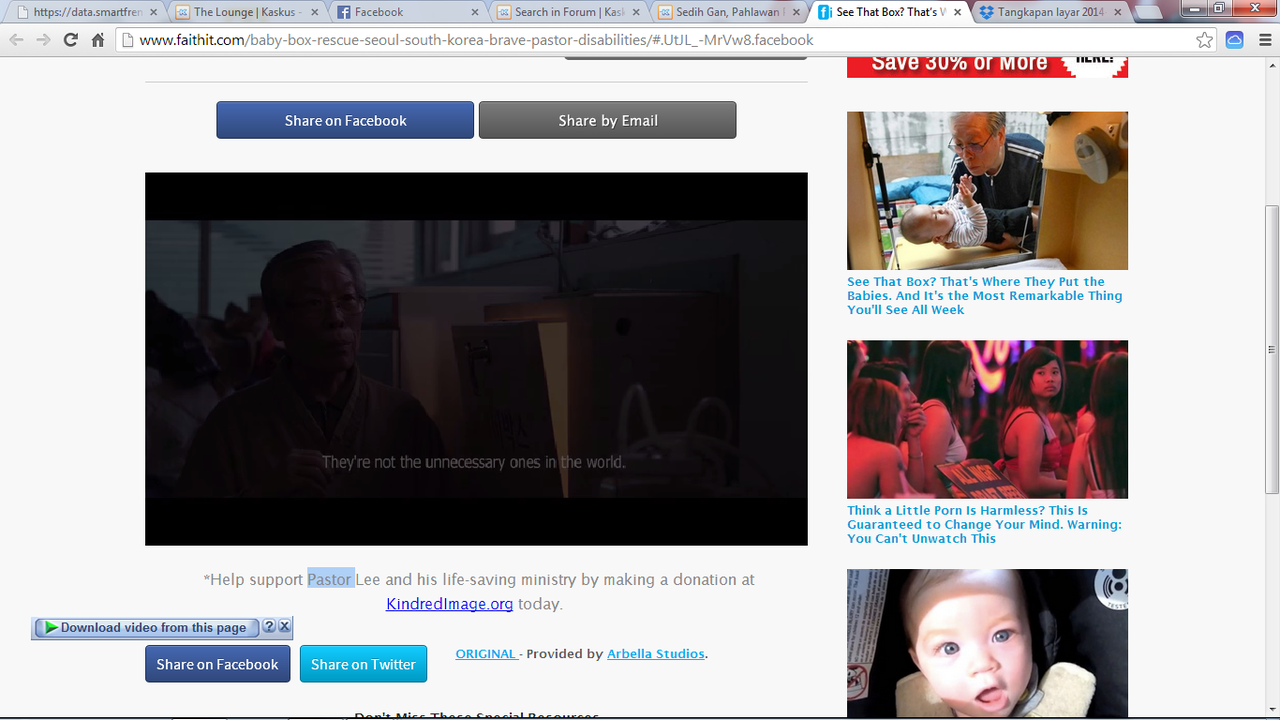Click the Share by Email button
This screenshot has height=720, width=1280.
(608, 120)
